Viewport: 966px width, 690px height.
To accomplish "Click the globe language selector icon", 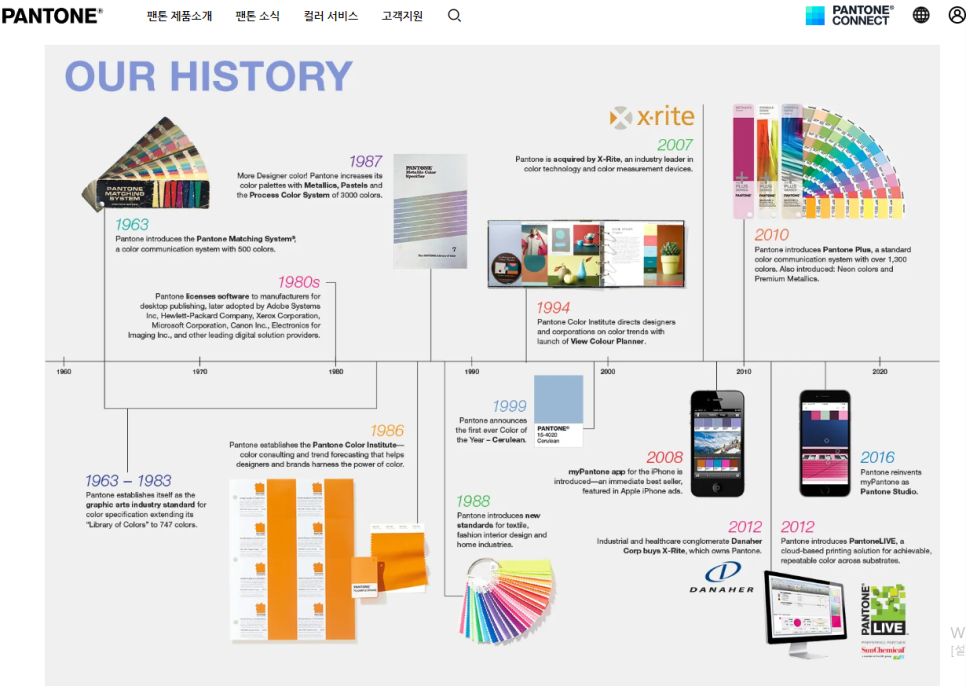I will point(921,15).
